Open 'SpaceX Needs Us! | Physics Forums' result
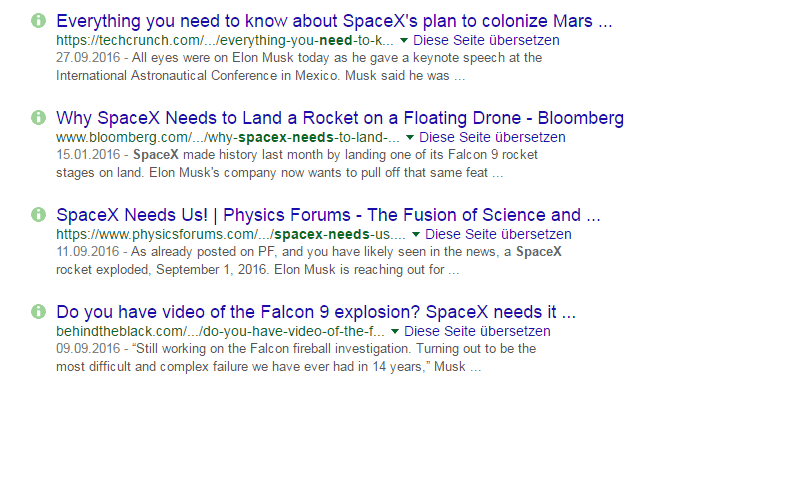Screen dimensions: 800x500 coord(328,215)
